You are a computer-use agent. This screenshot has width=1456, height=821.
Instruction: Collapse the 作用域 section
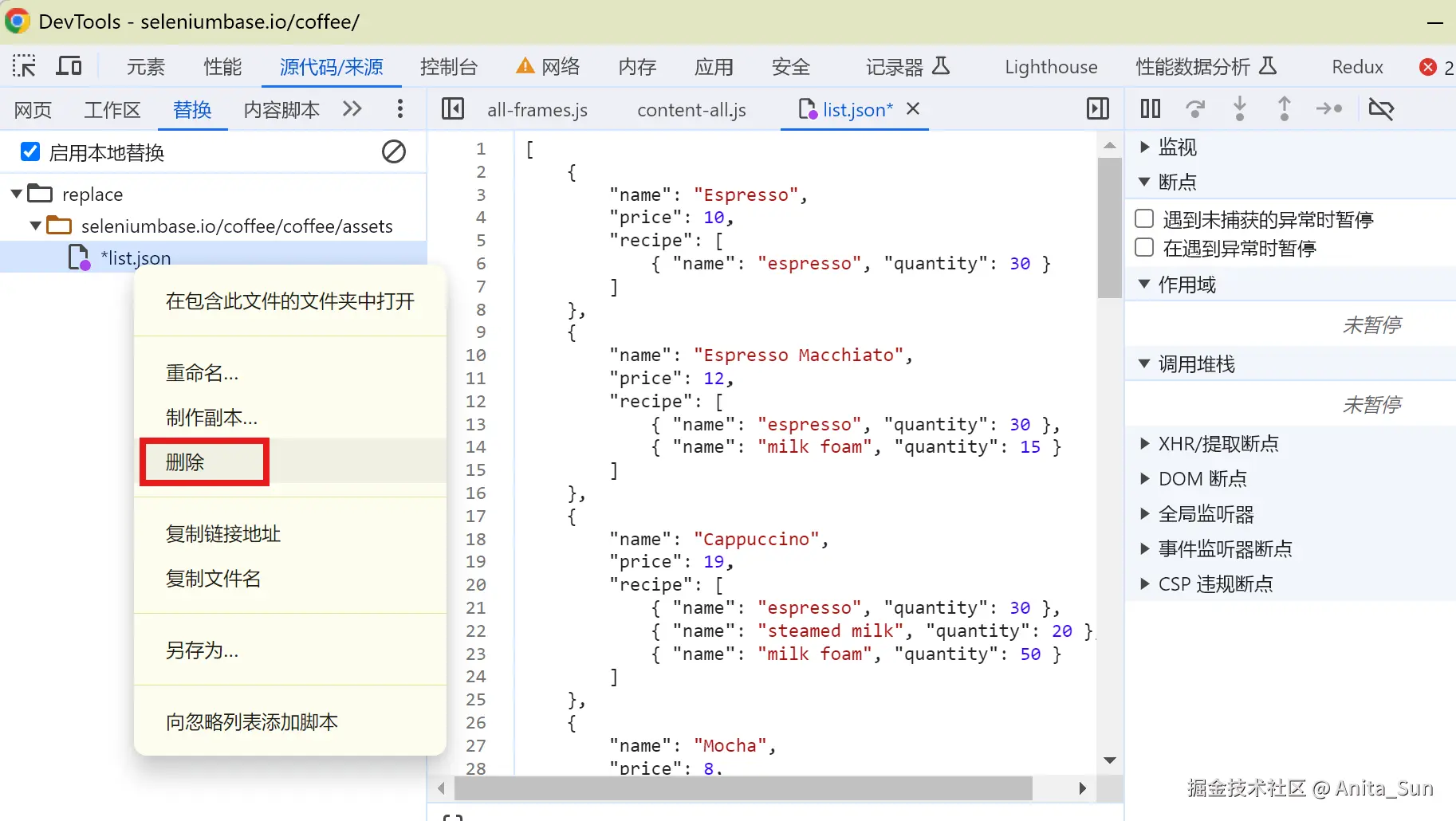point(1144,284)
